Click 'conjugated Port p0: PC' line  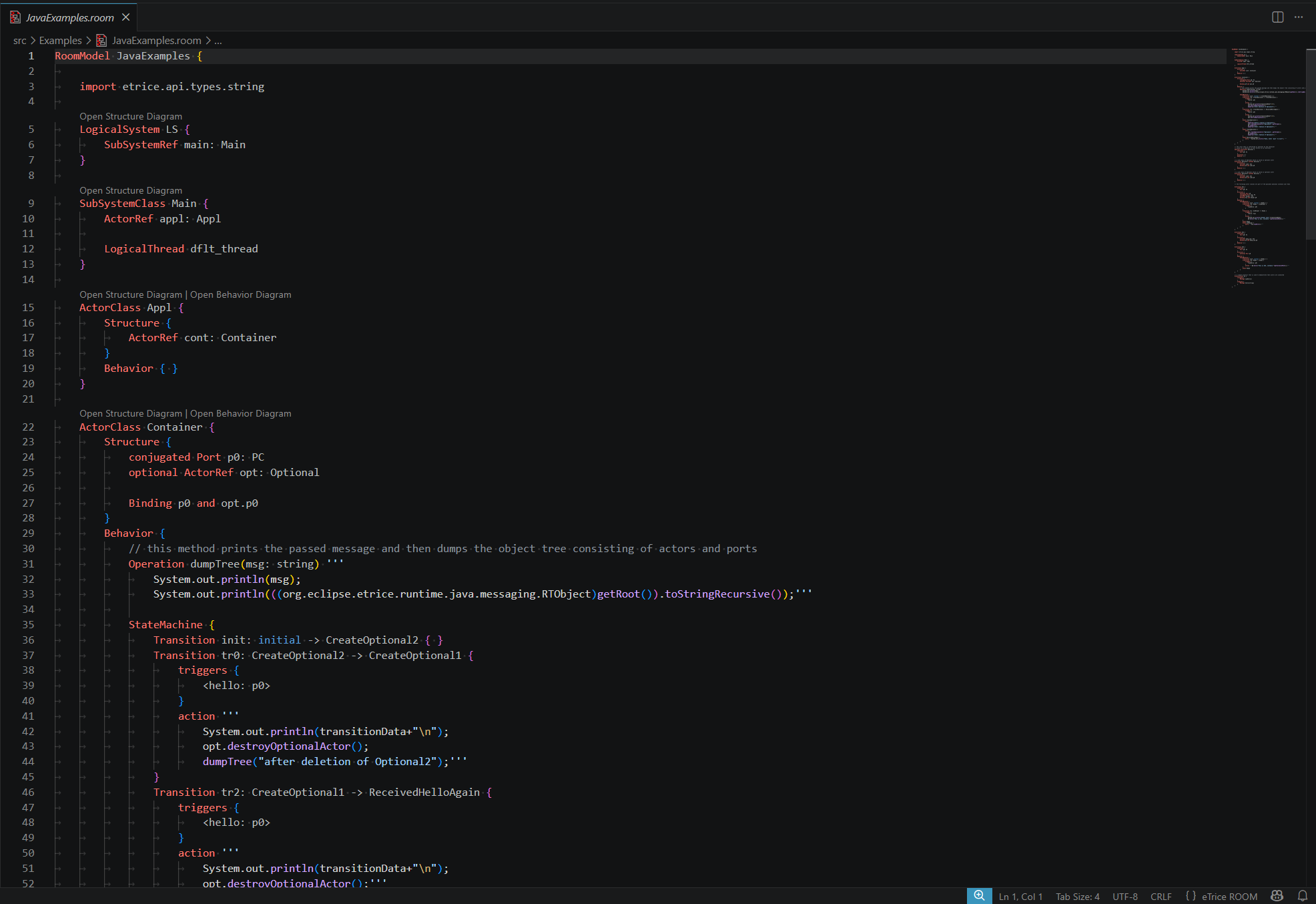click(x=196, y=457)
